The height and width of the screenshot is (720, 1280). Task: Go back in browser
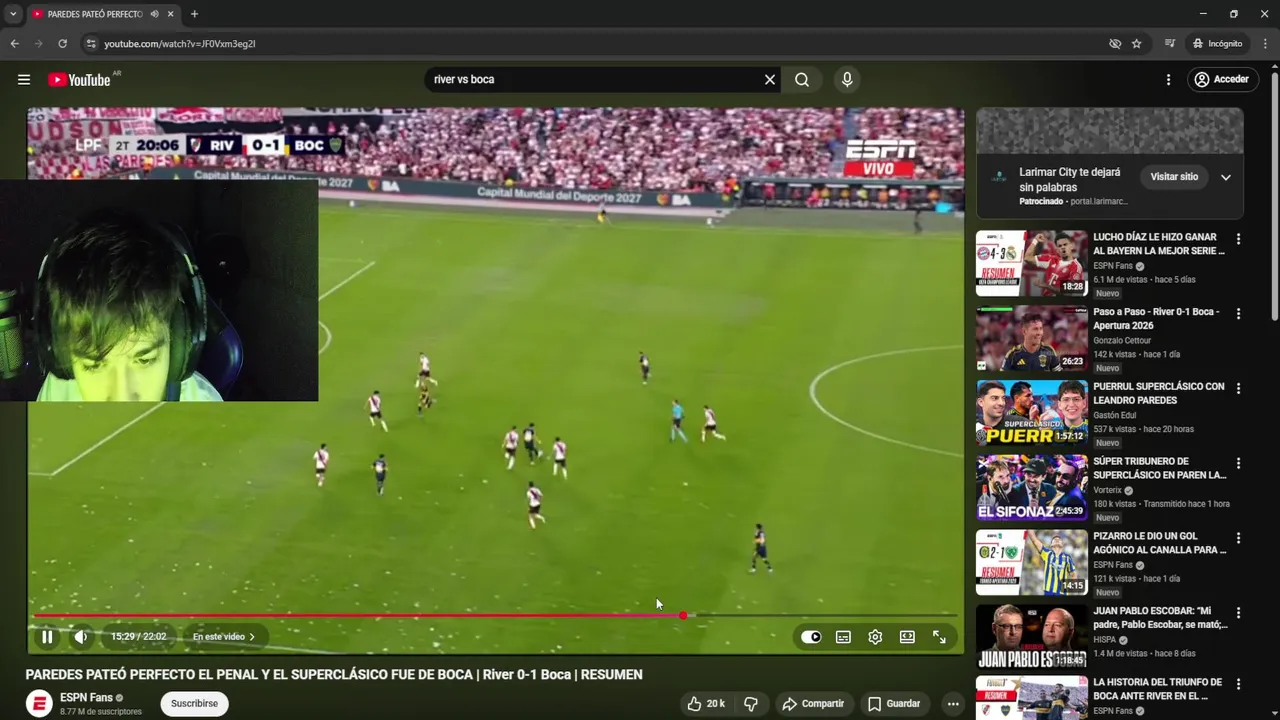point(14,44)
